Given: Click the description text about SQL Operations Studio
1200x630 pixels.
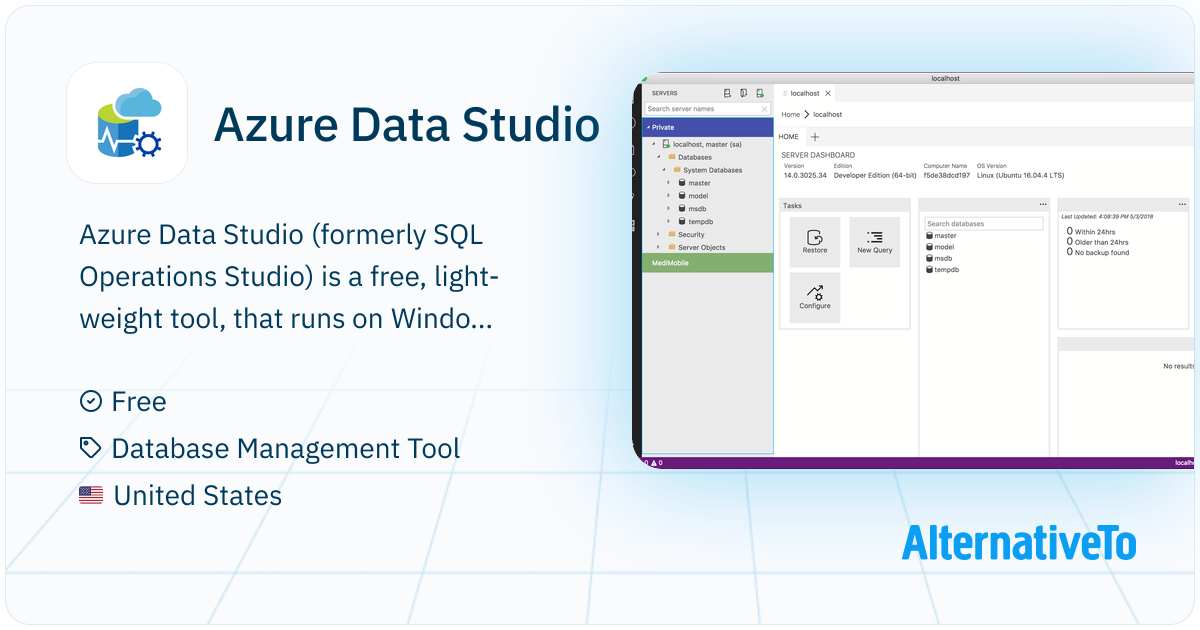Looking at the screenshot, I should pos(289,279).
